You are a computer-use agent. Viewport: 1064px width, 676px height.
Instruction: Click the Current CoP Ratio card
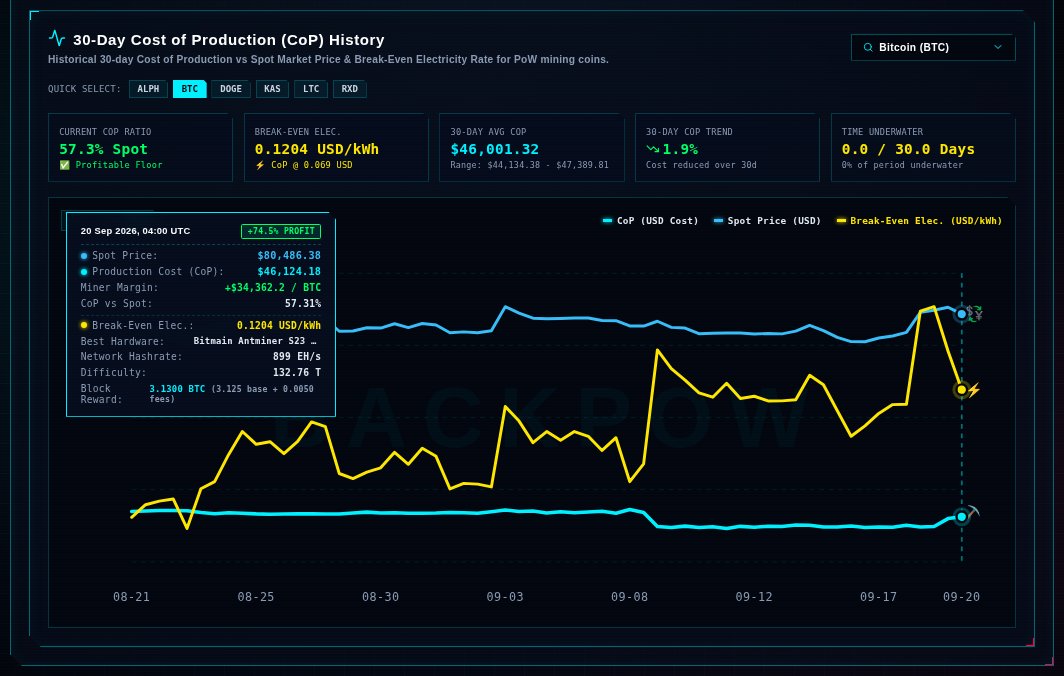pos(140,147)
